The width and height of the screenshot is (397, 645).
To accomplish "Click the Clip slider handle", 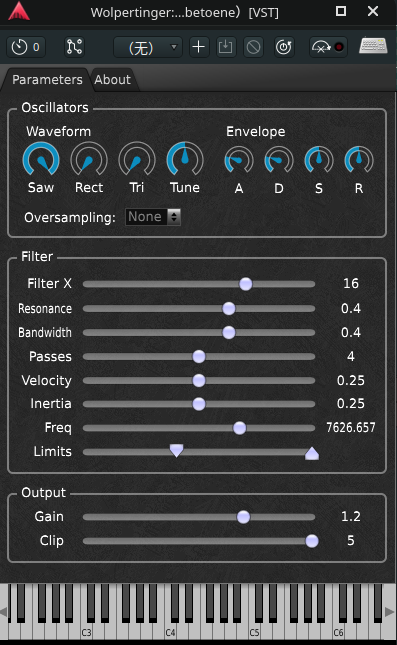I will pos(312,541).
